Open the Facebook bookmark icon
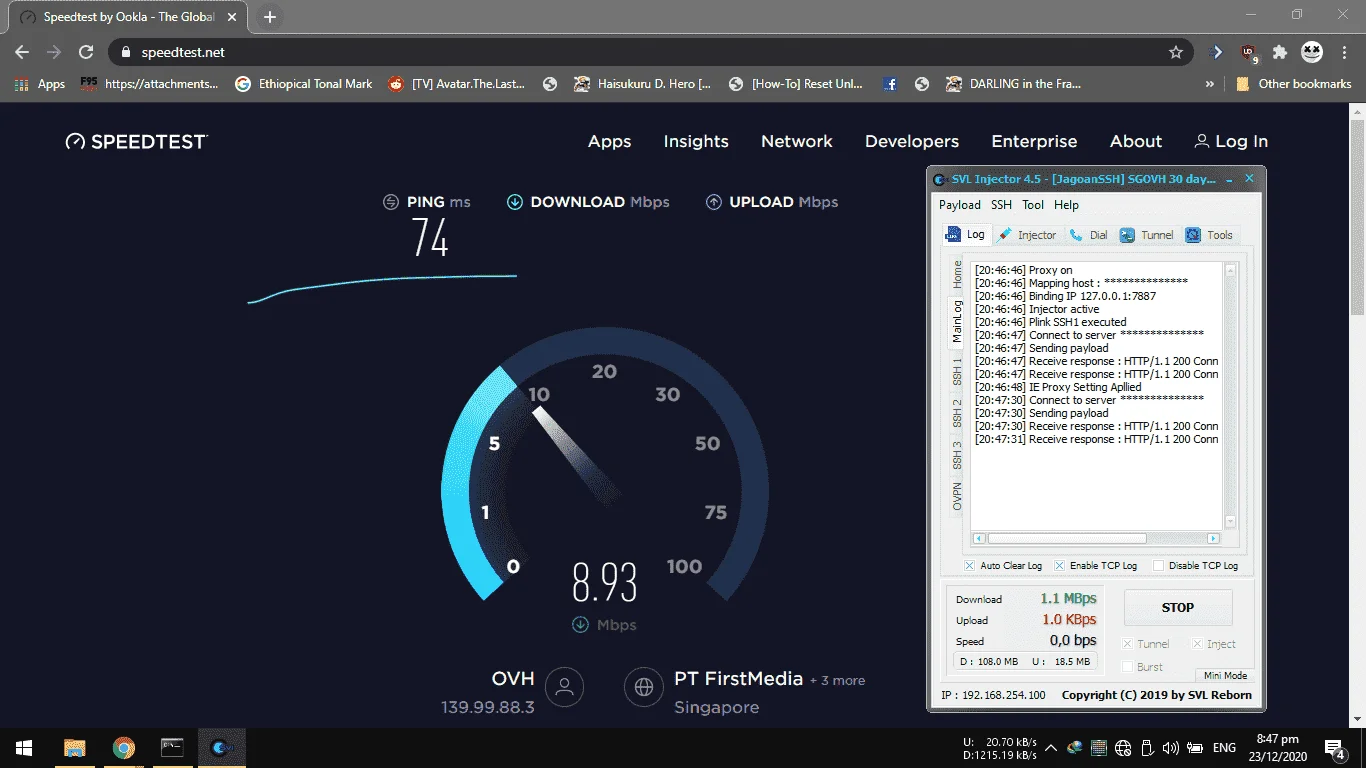 point(890,84)
